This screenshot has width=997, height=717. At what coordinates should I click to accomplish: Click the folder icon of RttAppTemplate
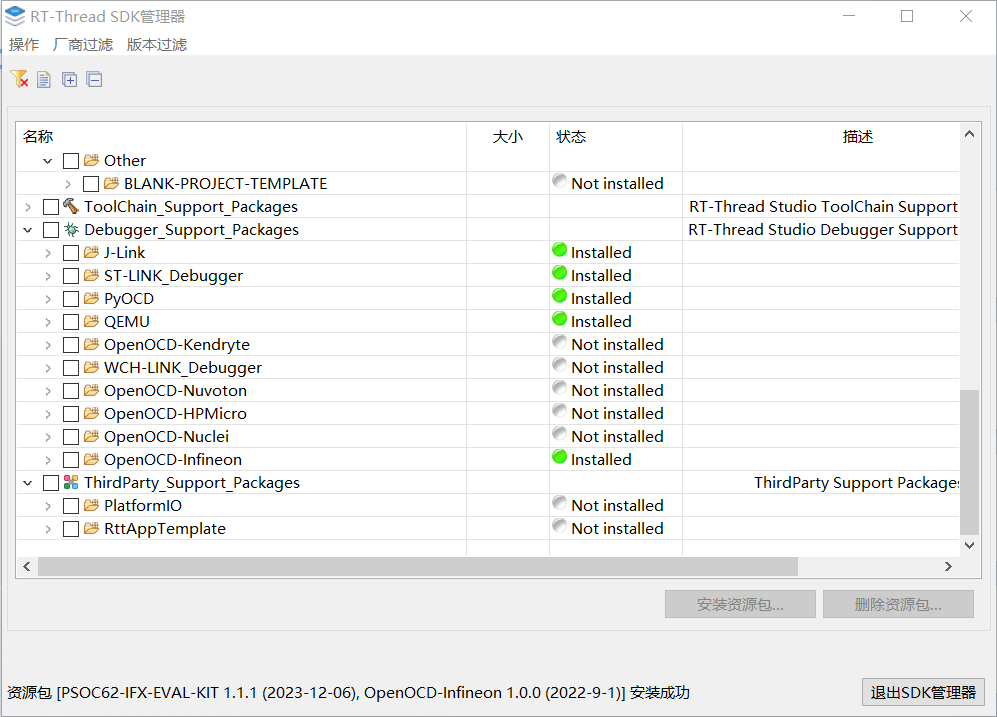coord(92,528)
